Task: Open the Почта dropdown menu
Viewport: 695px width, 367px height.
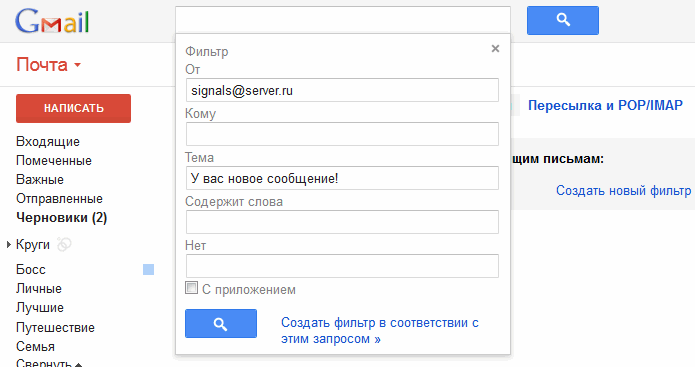Action: [49, 65]
